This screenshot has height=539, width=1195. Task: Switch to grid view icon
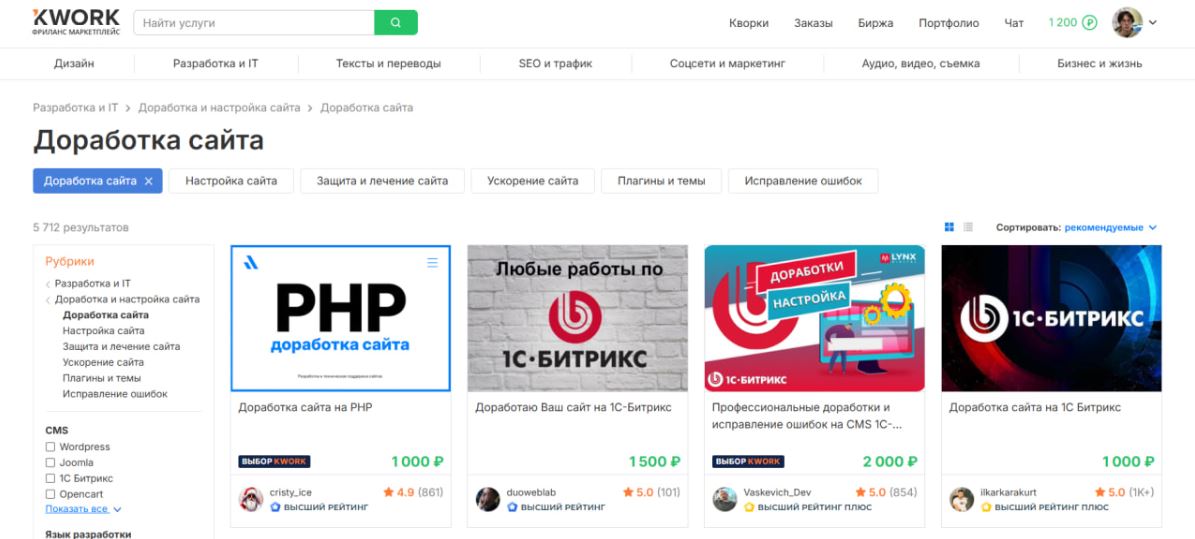pos(949,227)
